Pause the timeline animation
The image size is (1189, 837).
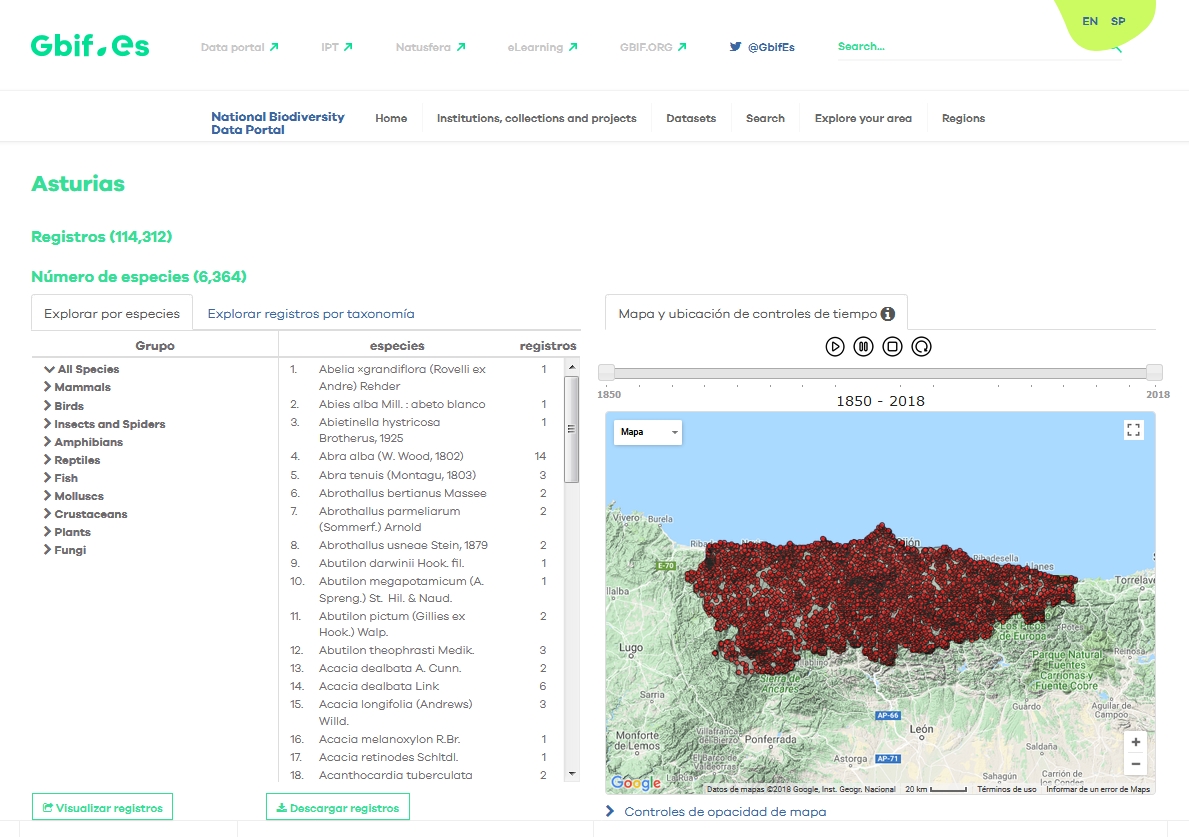tap(864, 347)
